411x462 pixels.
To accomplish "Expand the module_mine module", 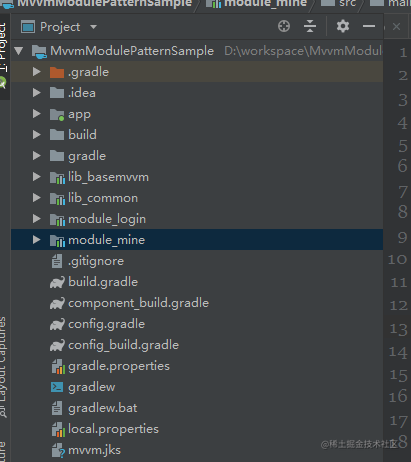I will pyautogui.click(x=37, y=240).
